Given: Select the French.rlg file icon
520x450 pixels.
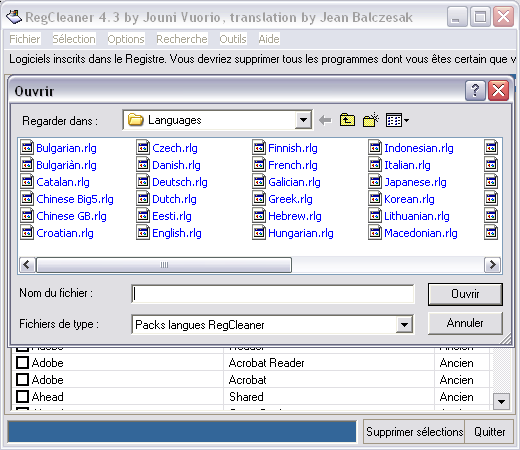Looking at the screenshot, I should [x=259, y=164].
